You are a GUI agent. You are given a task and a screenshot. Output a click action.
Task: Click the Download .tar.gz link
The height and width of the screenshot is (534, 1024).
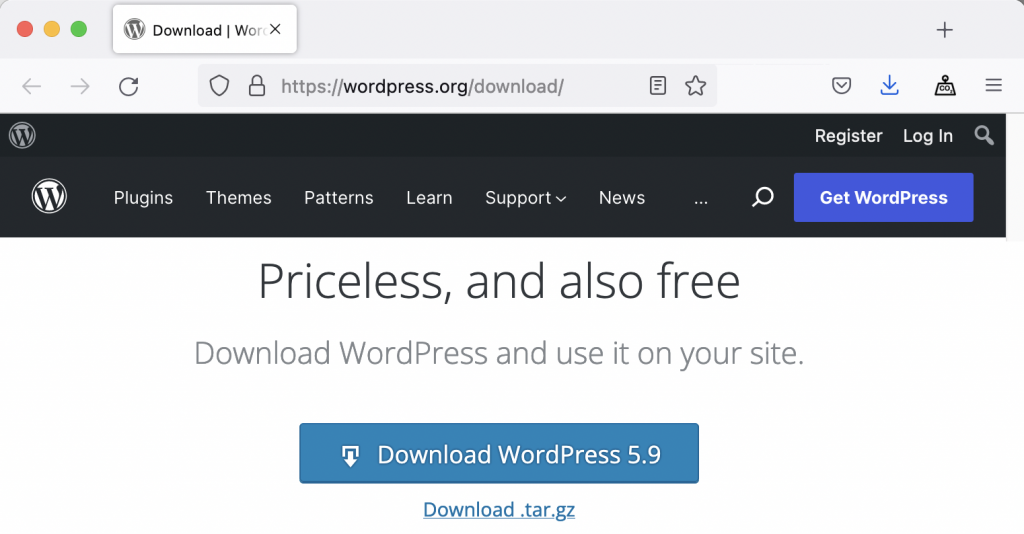(499, 510)
